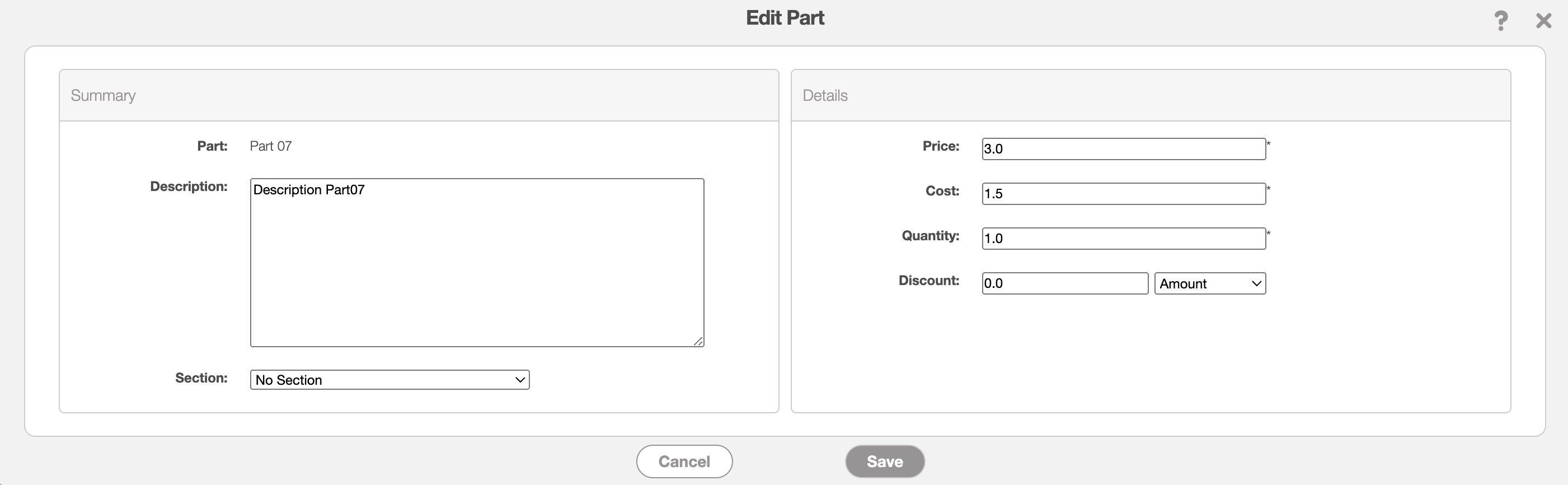The width and height of the screenshot is (1568, 485).
Task: Click the Summary panel header
Action: coord(103,96)
